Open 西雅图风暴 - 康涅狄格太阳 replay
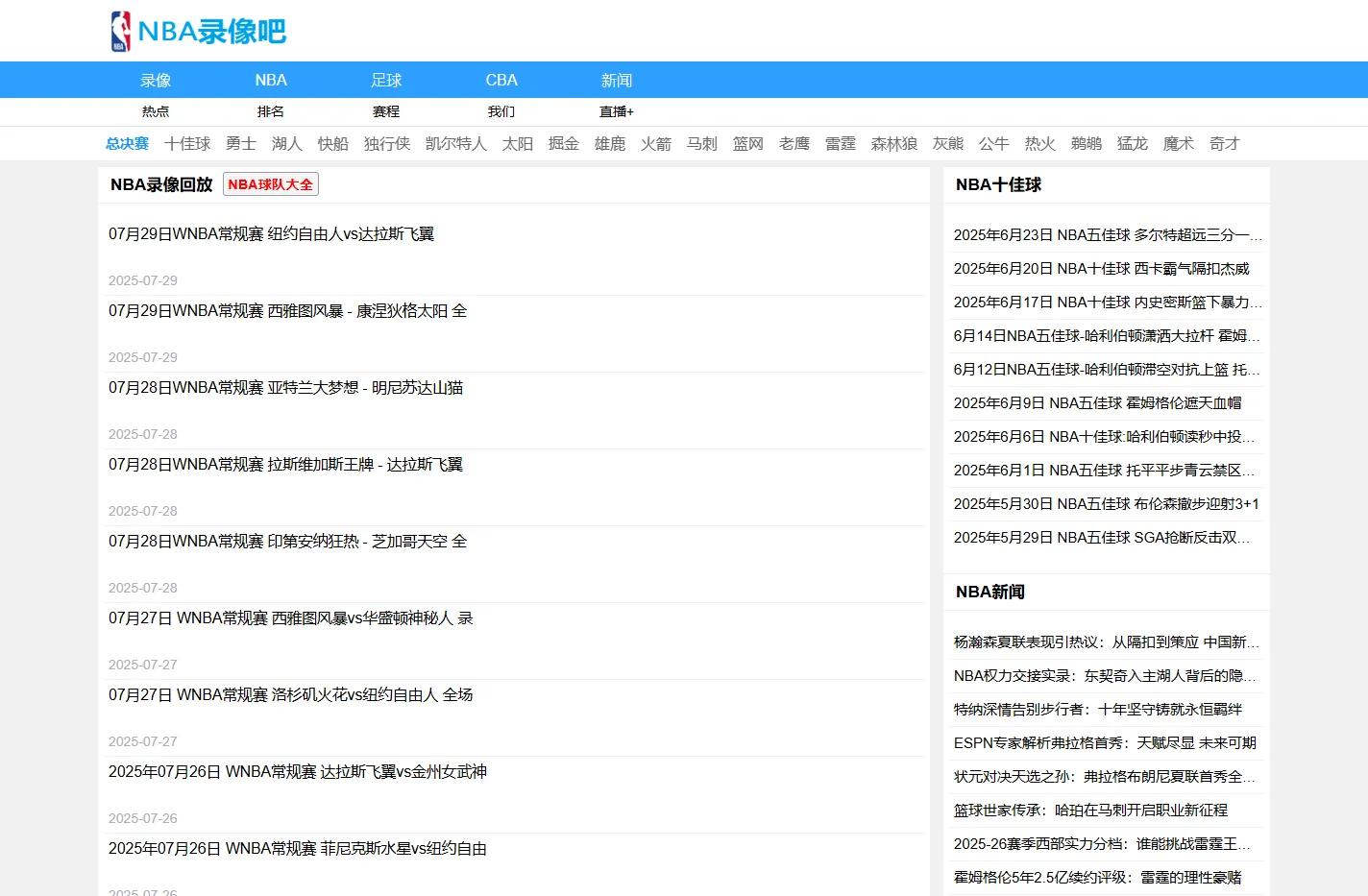The image size is (1368, 896). click(x=288, y=311)
